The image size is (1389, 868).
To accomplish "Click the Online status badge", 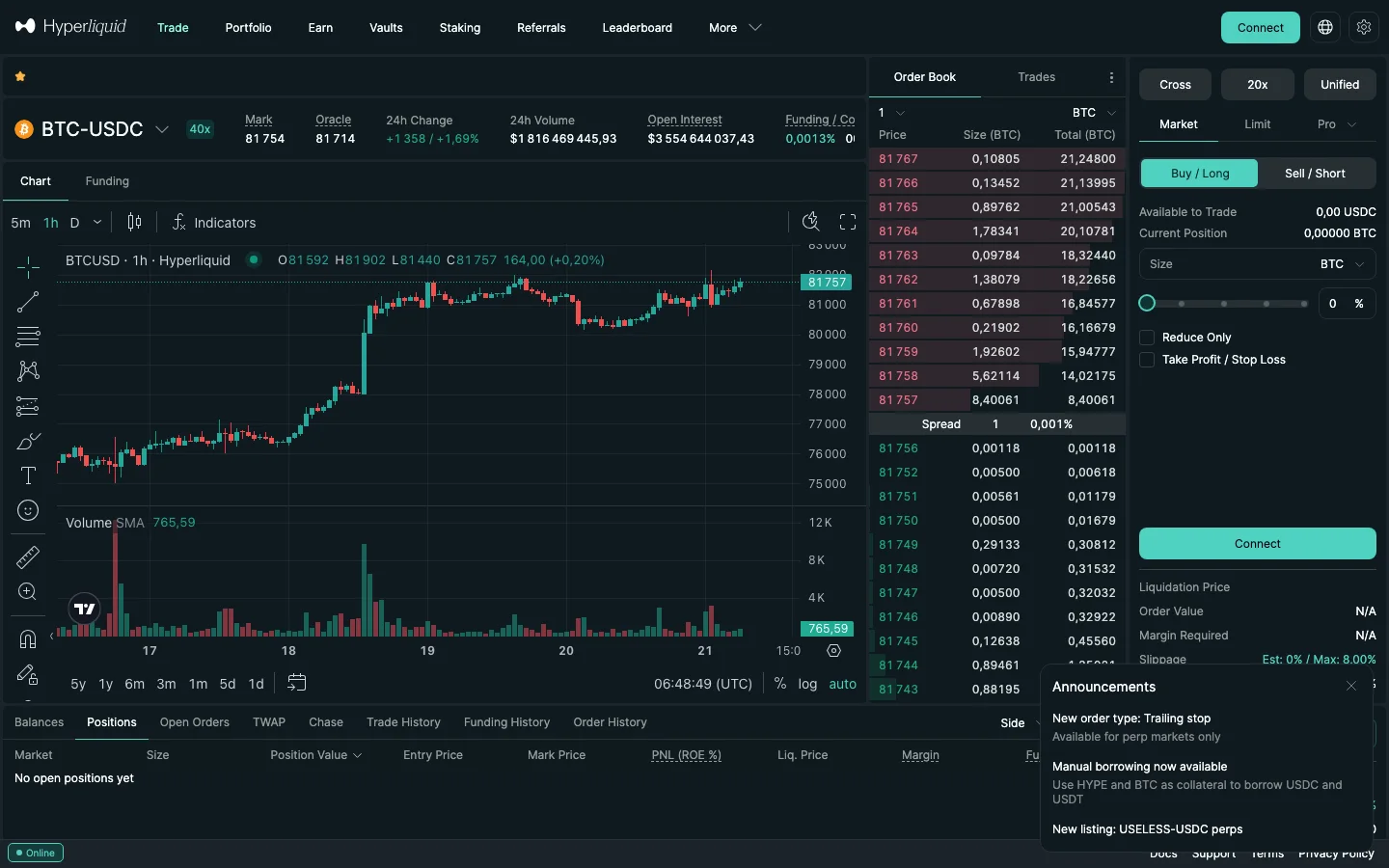I will click(x=36, y=853).
